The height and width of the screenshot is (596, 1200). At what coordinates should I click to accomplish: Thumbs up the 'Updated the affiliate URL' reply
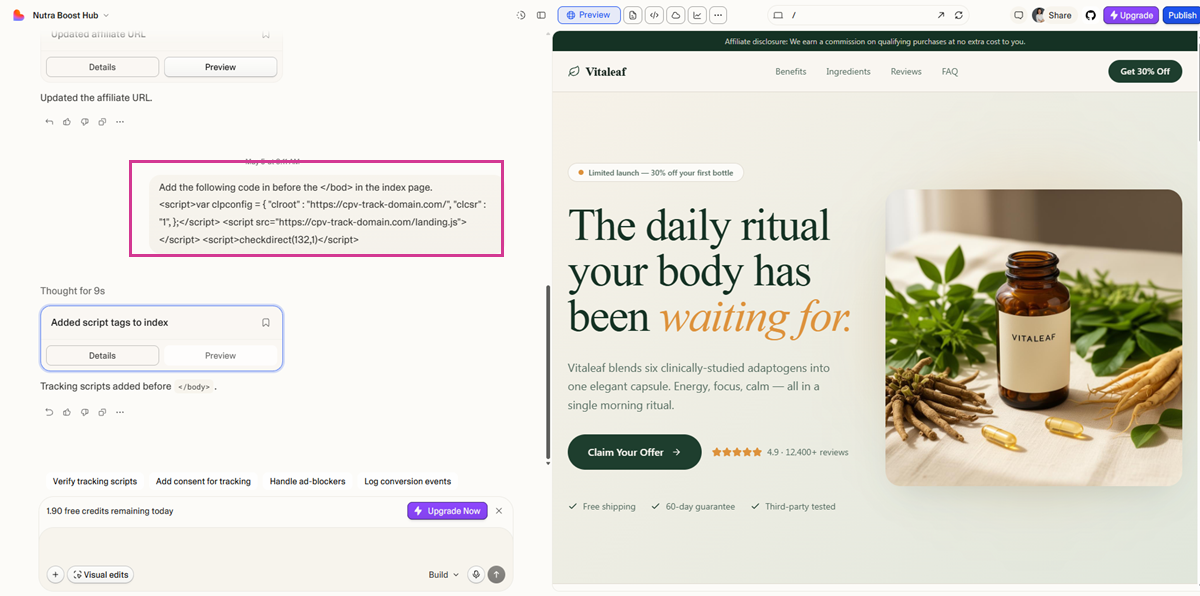(x=67, y=122)
